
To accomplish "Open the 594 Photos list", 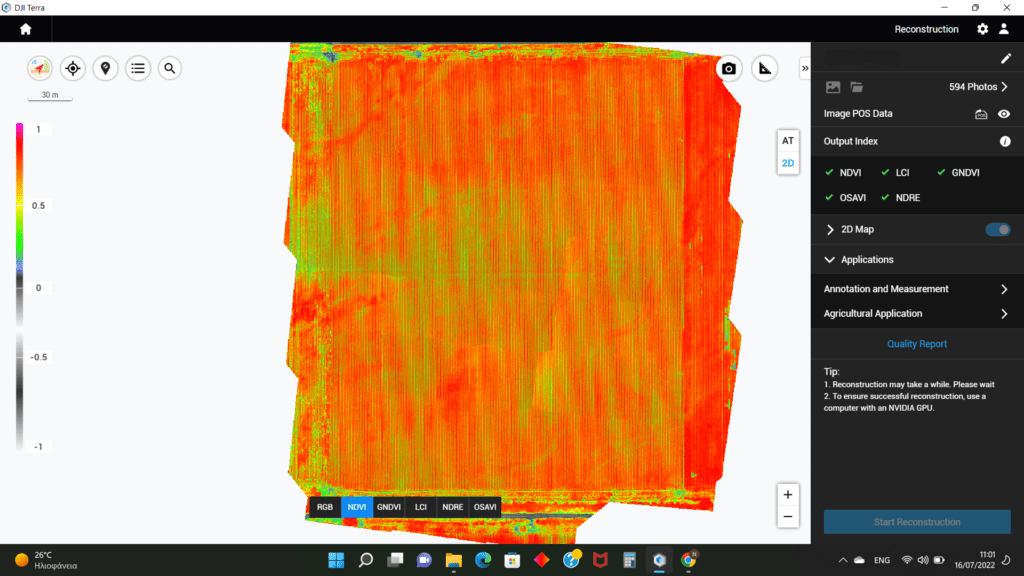I will [x=978, y=87].
